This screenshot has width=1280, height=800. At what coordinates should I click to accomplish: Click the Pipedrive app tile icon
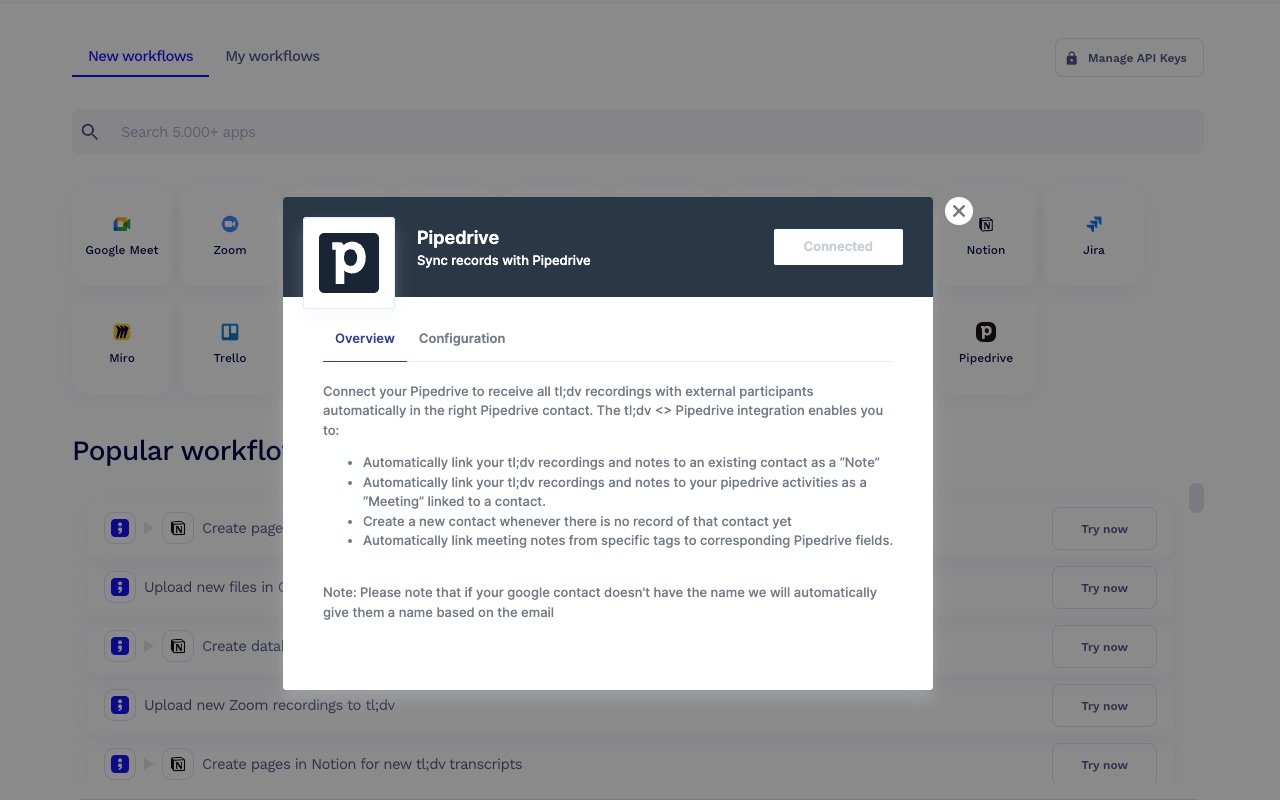985,332
